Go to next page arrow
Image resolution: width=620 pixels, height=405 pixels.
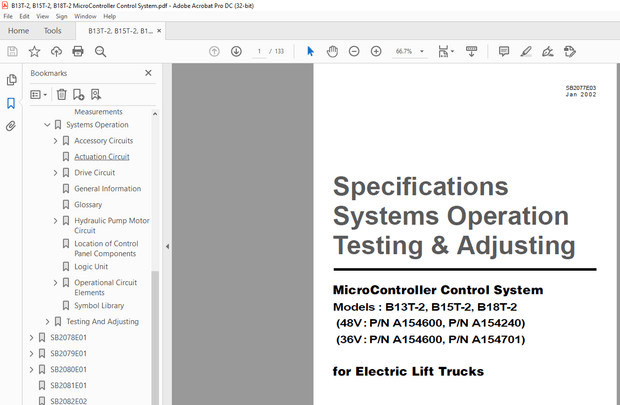pyautogui.click(x=236, y=51)
